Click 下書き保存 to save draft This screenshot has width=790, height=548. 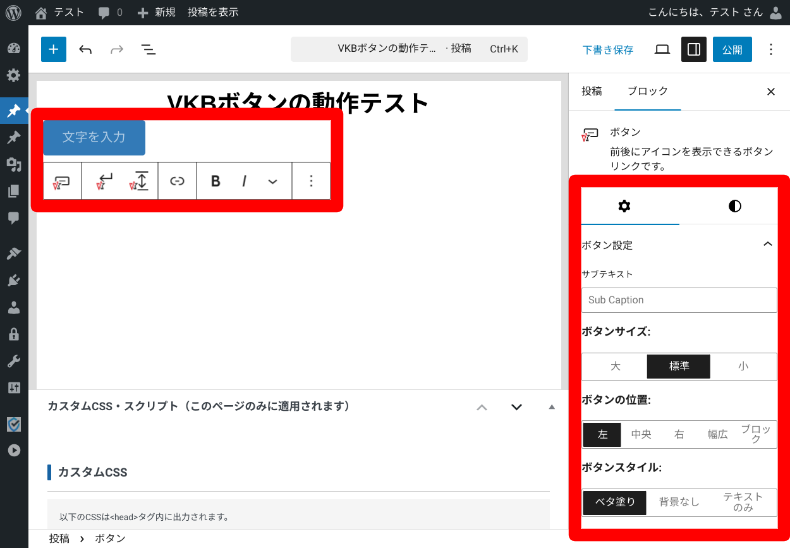[x=608, y=50]
